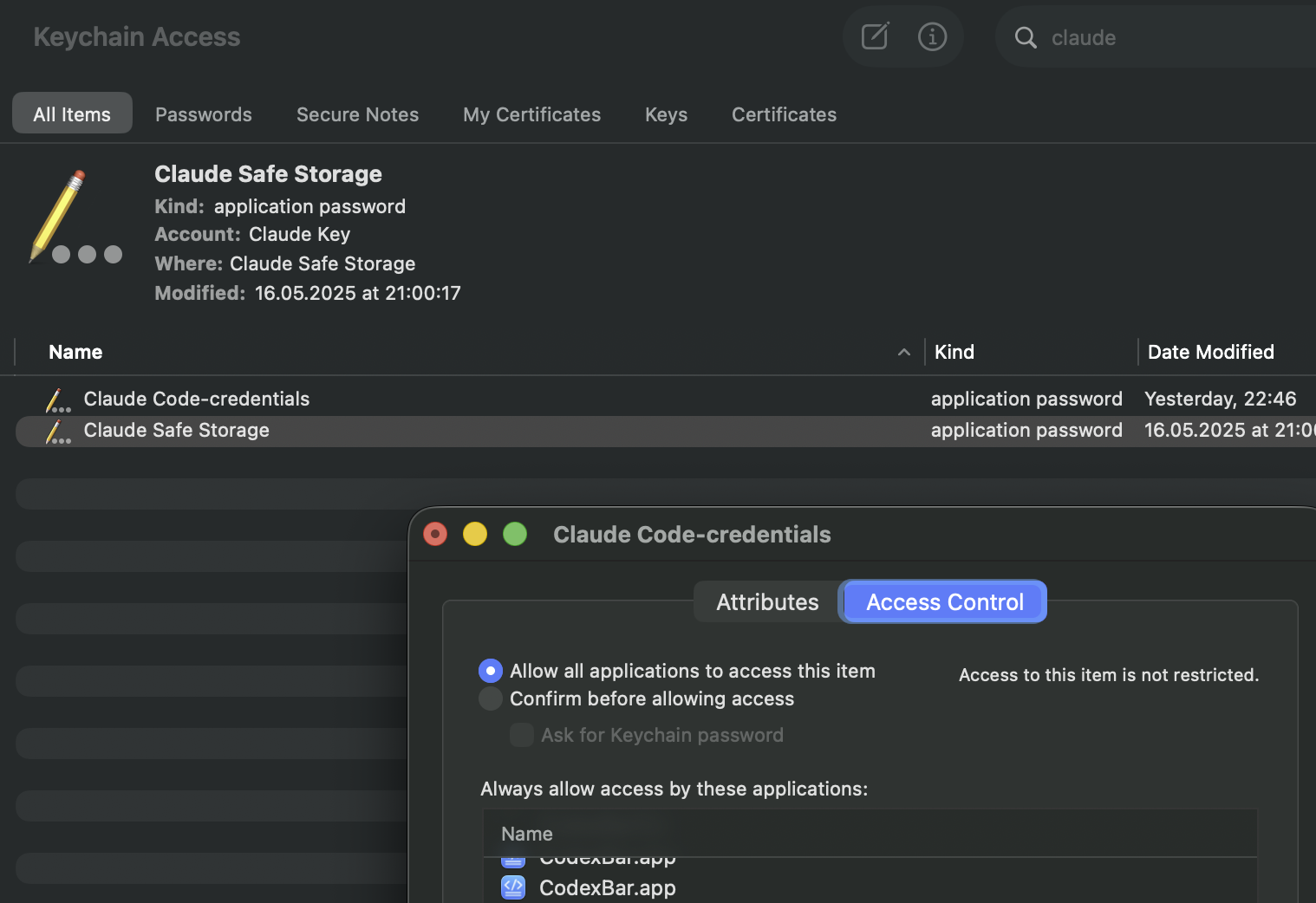
Task: Close the Claude Code-credentials window
Action: tap(435, 534)
